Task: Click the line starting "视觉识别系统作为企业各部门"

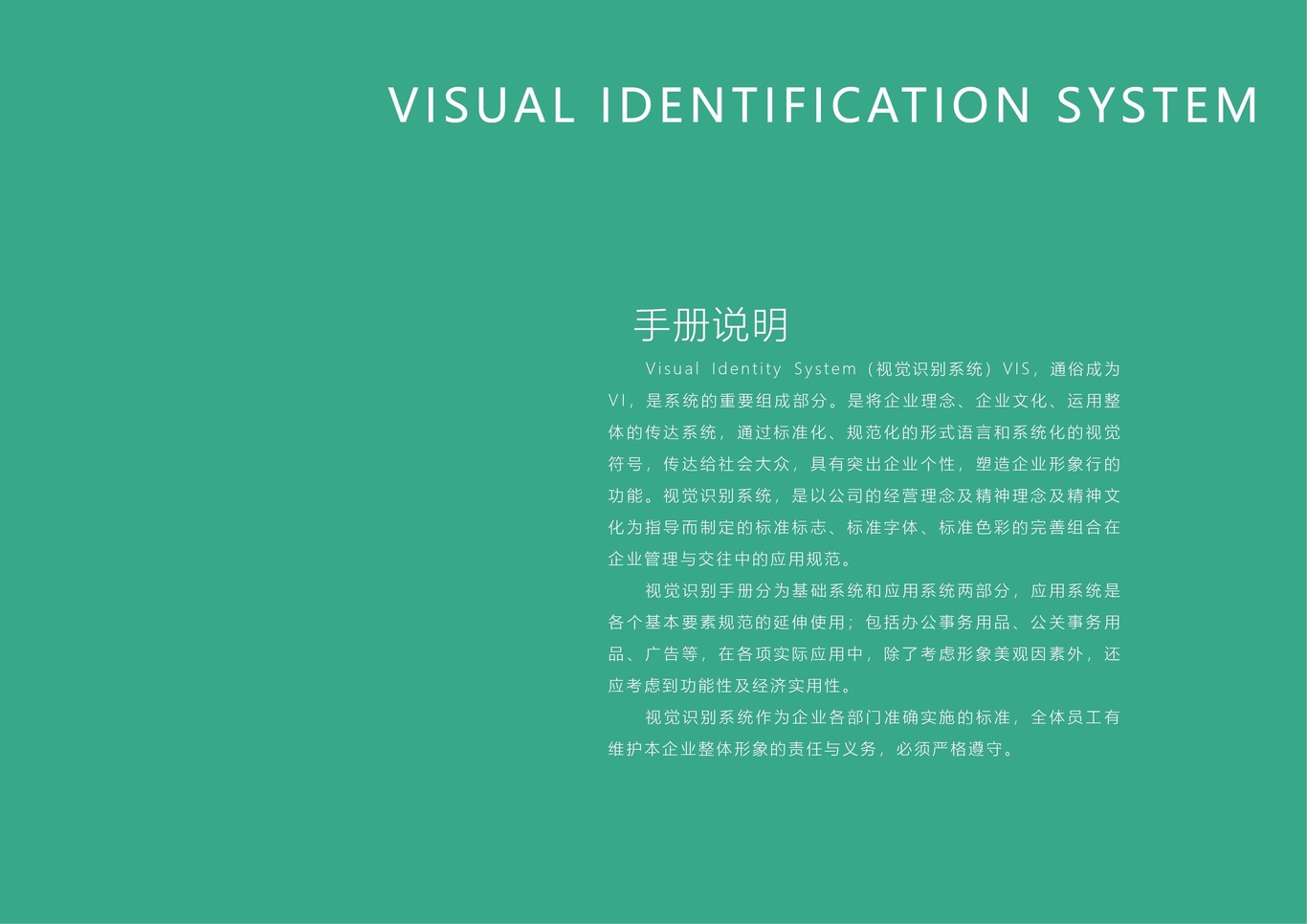Action: [882, 716]
